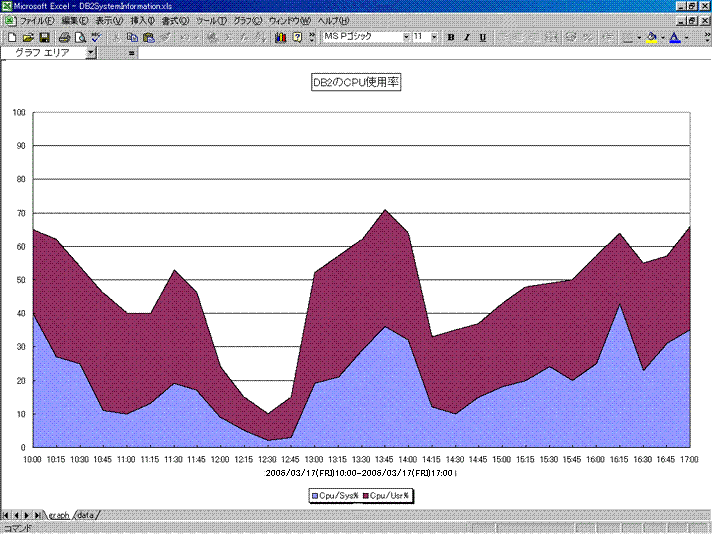Open the 書式(O) menu
This screenshot has width=712, height=534.
click(175, 21)
